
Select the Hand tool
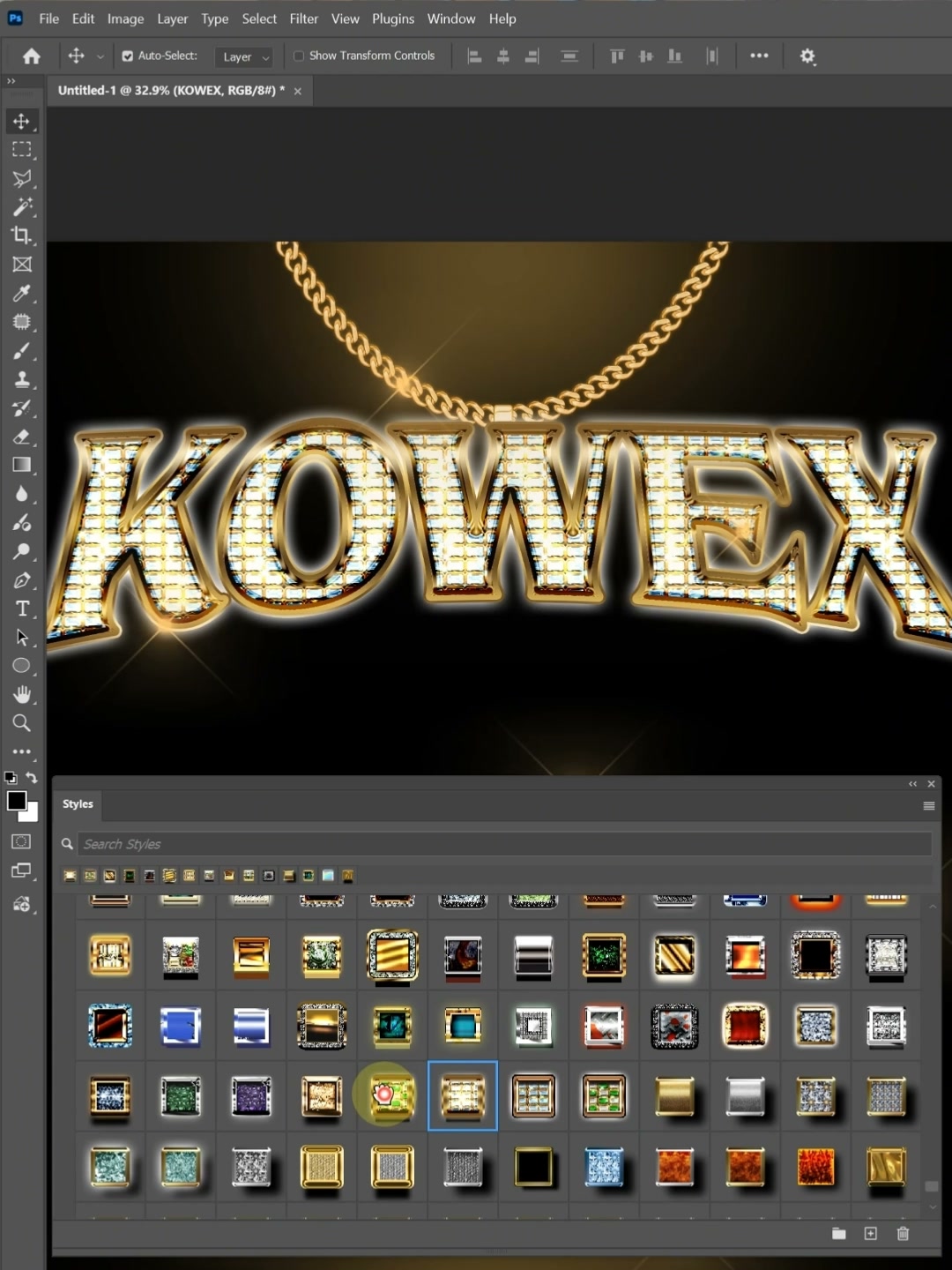[x=22, y=695]
